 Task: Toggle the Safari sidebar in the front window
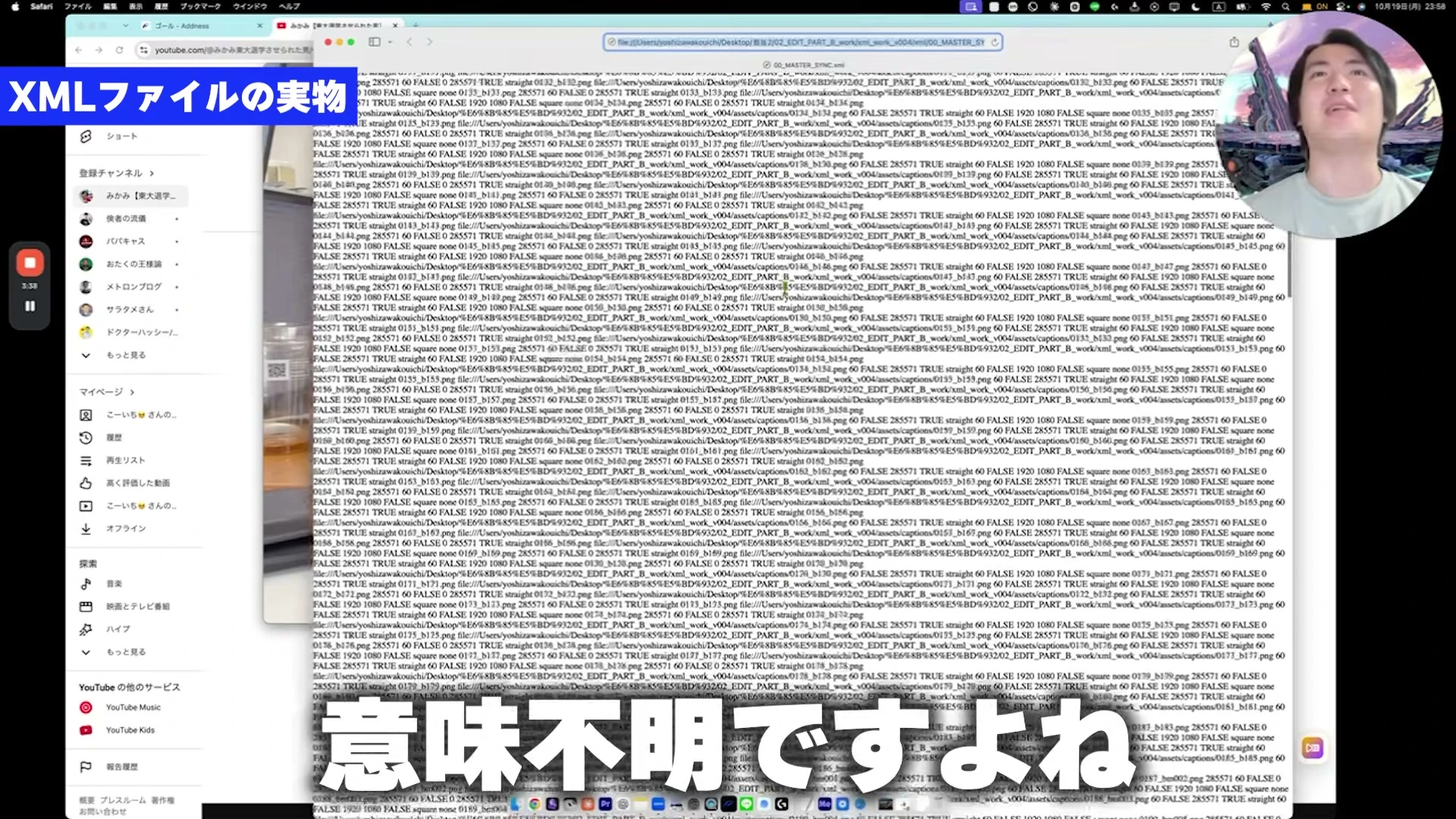pyautogui.click(x=374, y=42)
